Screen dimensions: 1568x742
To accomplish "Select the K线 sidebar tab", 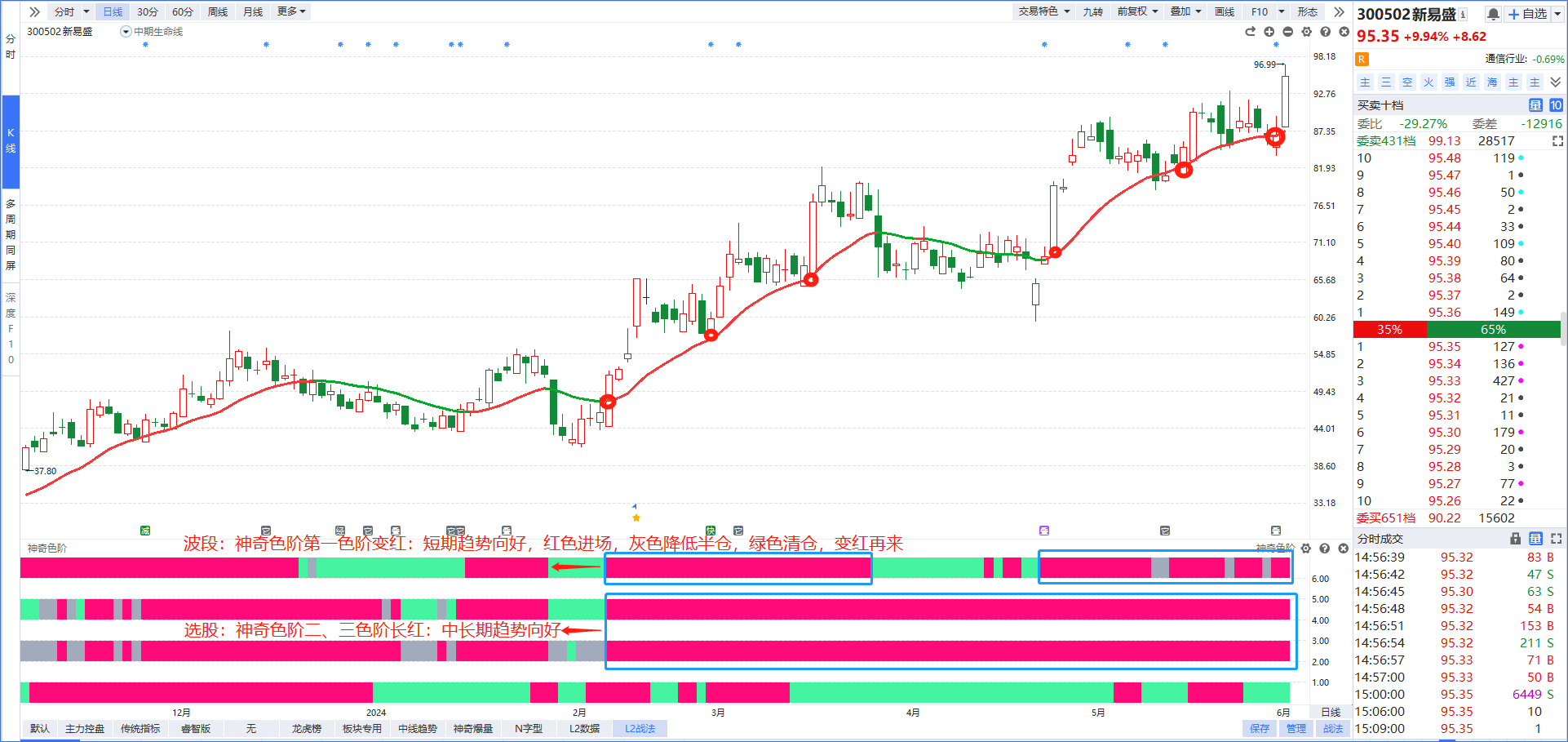I will pos(11,140).
